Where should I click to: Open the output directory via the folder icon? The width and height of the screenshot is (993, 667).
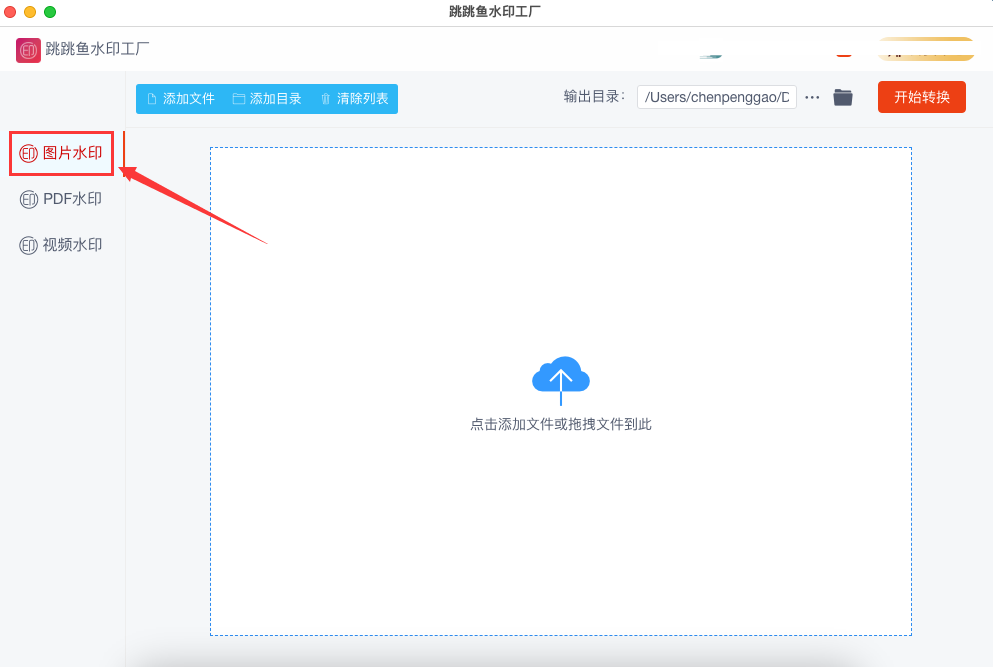coord(842,98)
